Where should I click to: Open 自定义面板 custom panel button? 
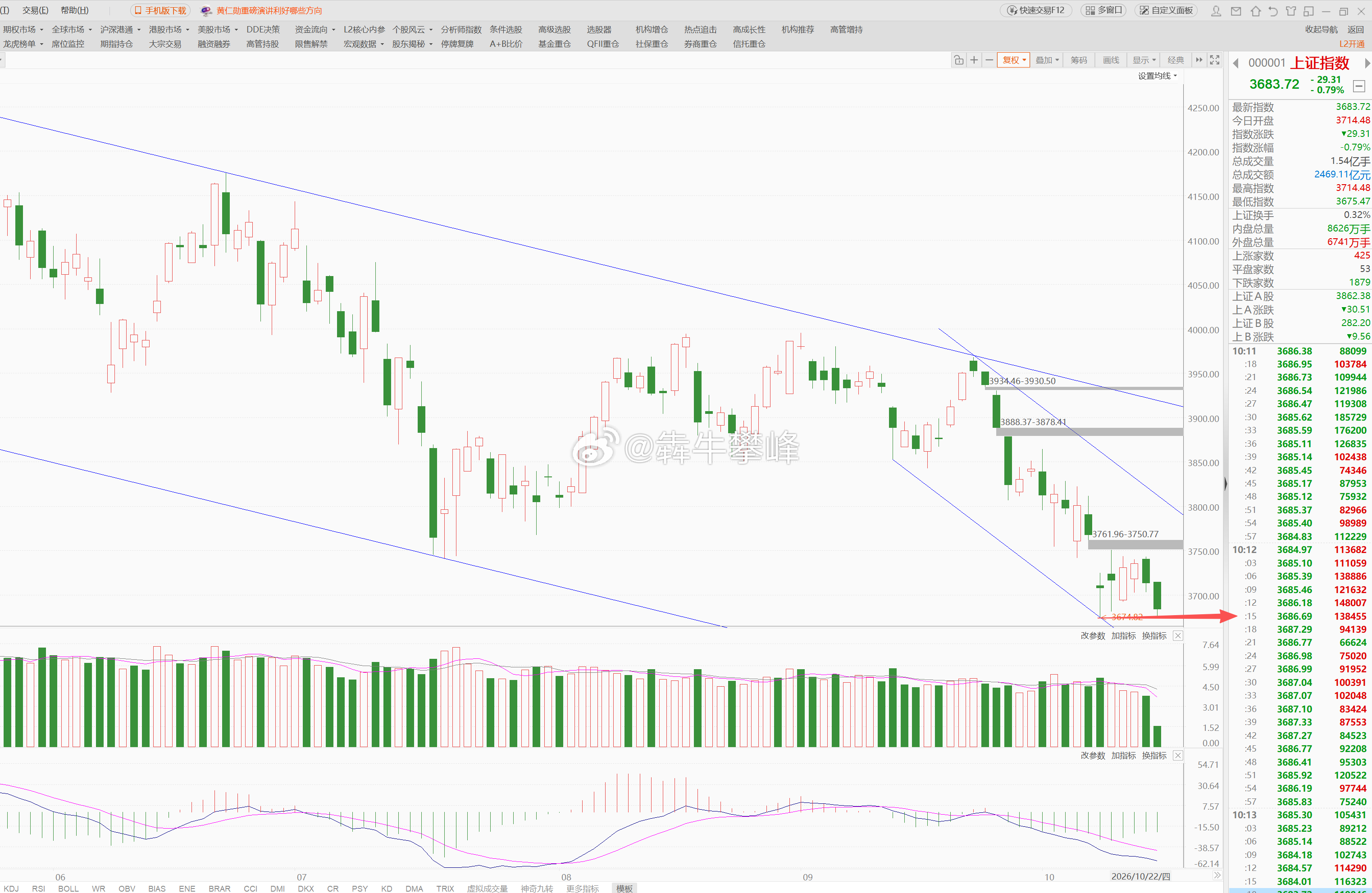(x=1166, y=10)
